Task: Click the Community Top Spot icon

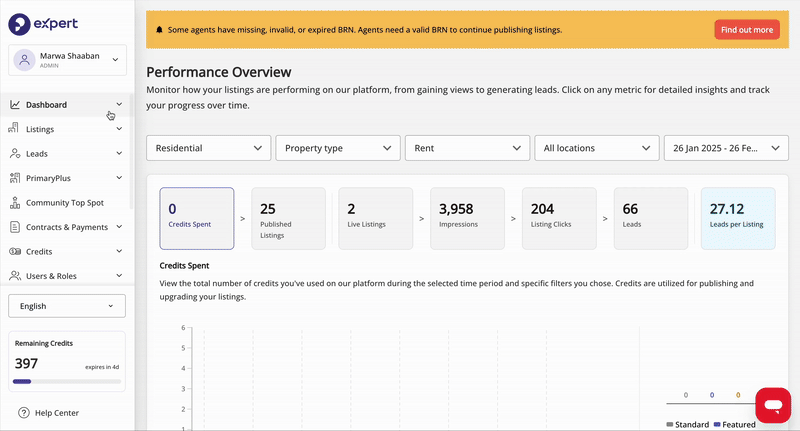Action: (x=15, y=202)
